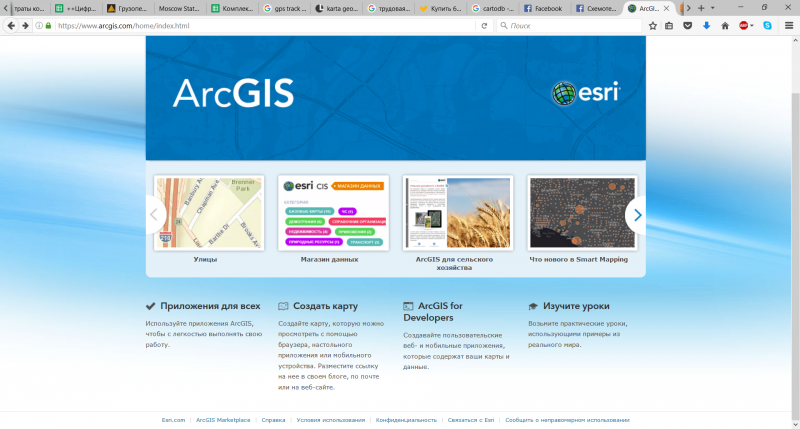
Task: Open the 'Улицы' map thumbnail
Action: (205, 213)
